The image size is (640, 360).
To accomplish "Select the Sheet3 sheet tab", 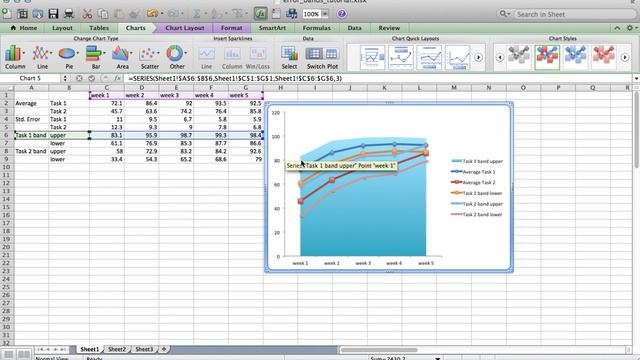I will [144, 349].
